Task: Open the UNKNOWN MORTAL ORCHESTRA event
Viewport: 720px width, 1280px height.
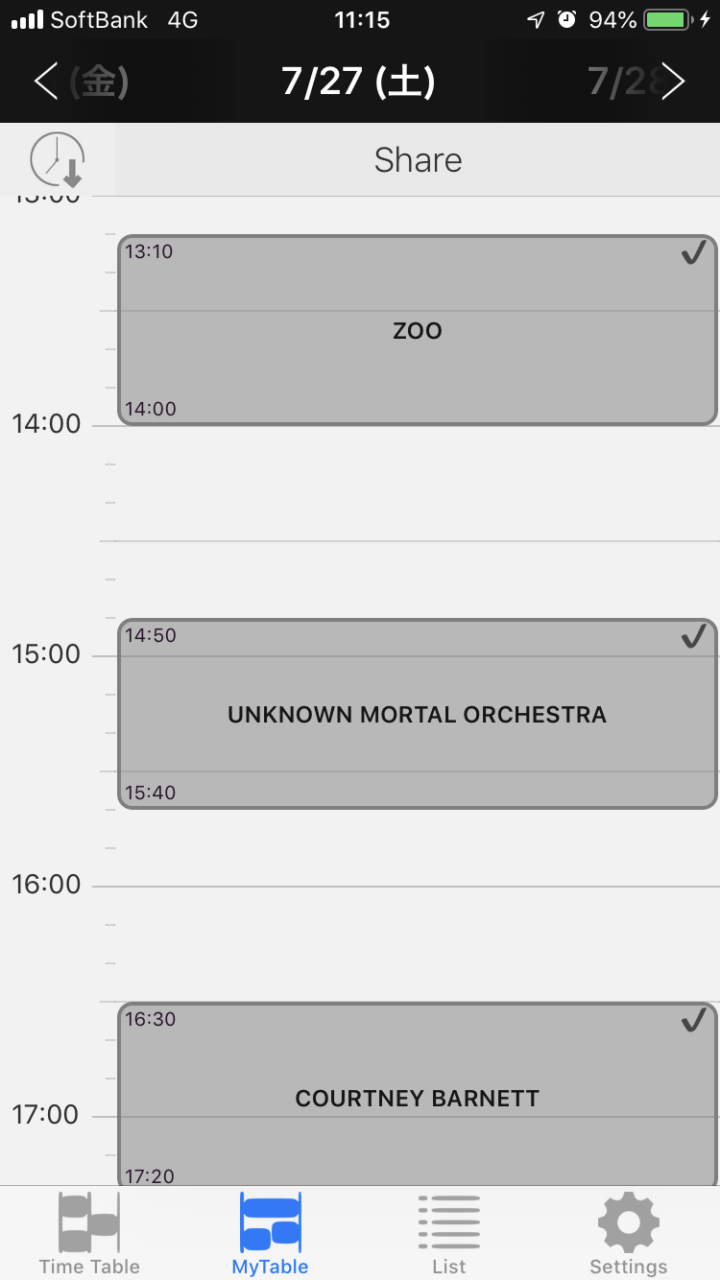Action: point(417,715)
